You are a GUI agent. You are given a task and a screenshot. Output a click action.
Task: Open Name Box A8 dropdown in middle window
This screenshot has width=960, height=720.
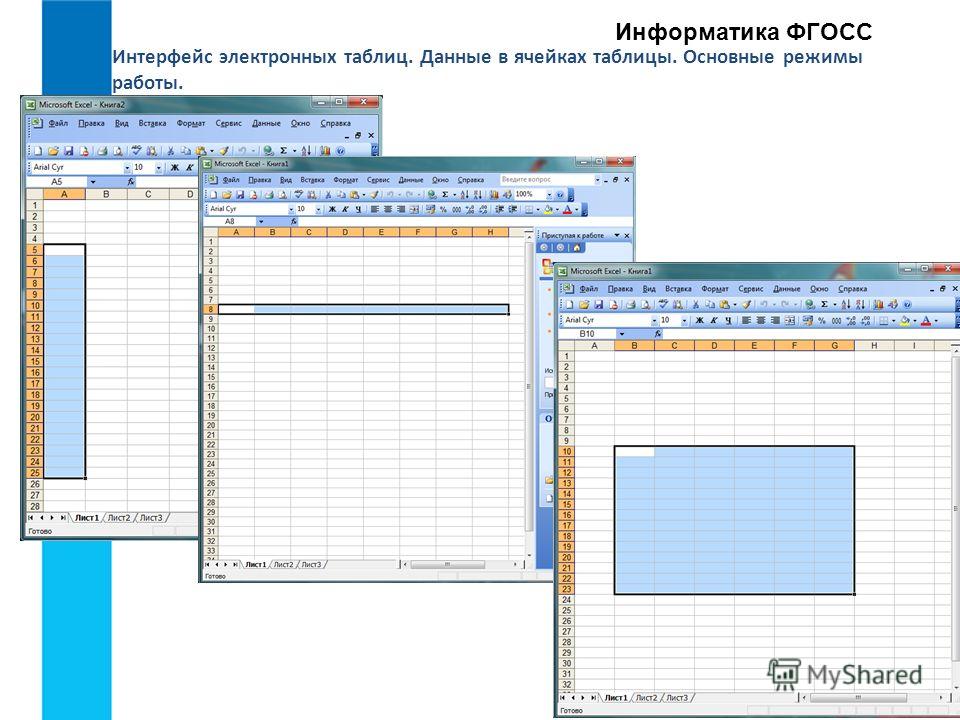point(261,221)
